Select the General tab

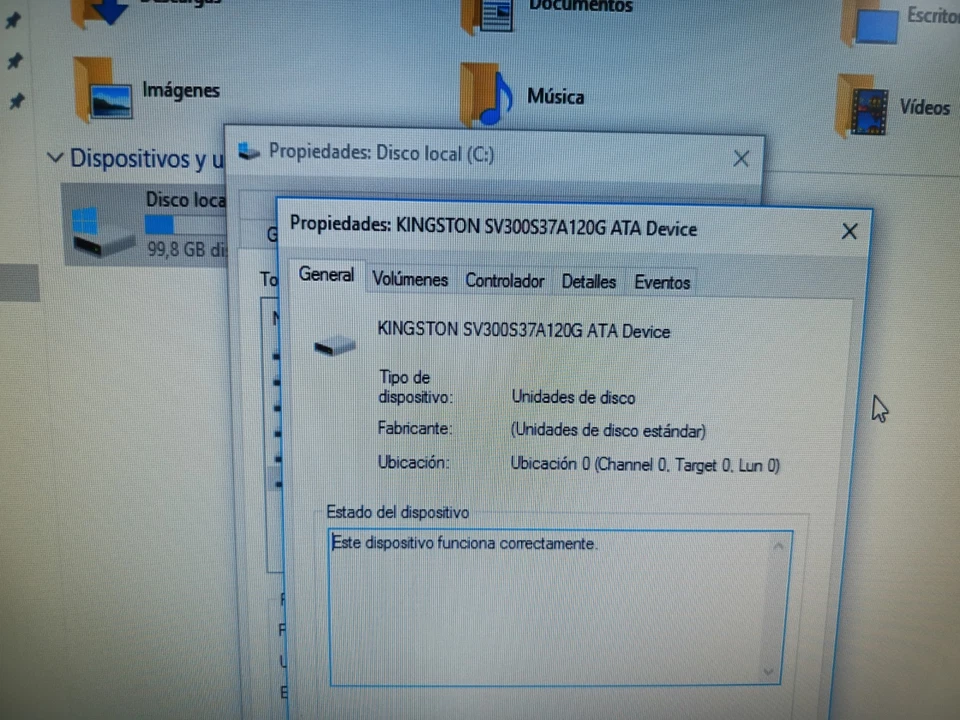point(326,275)
